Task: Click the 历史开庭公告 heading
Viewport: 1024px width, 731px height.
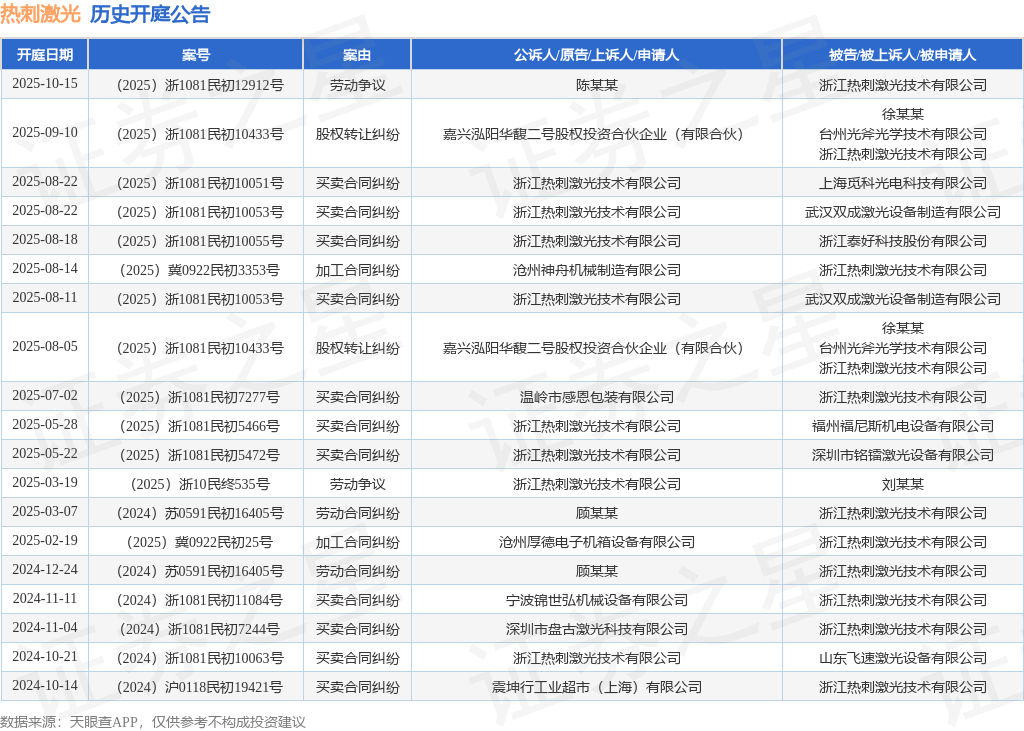Action: [150, 14]
